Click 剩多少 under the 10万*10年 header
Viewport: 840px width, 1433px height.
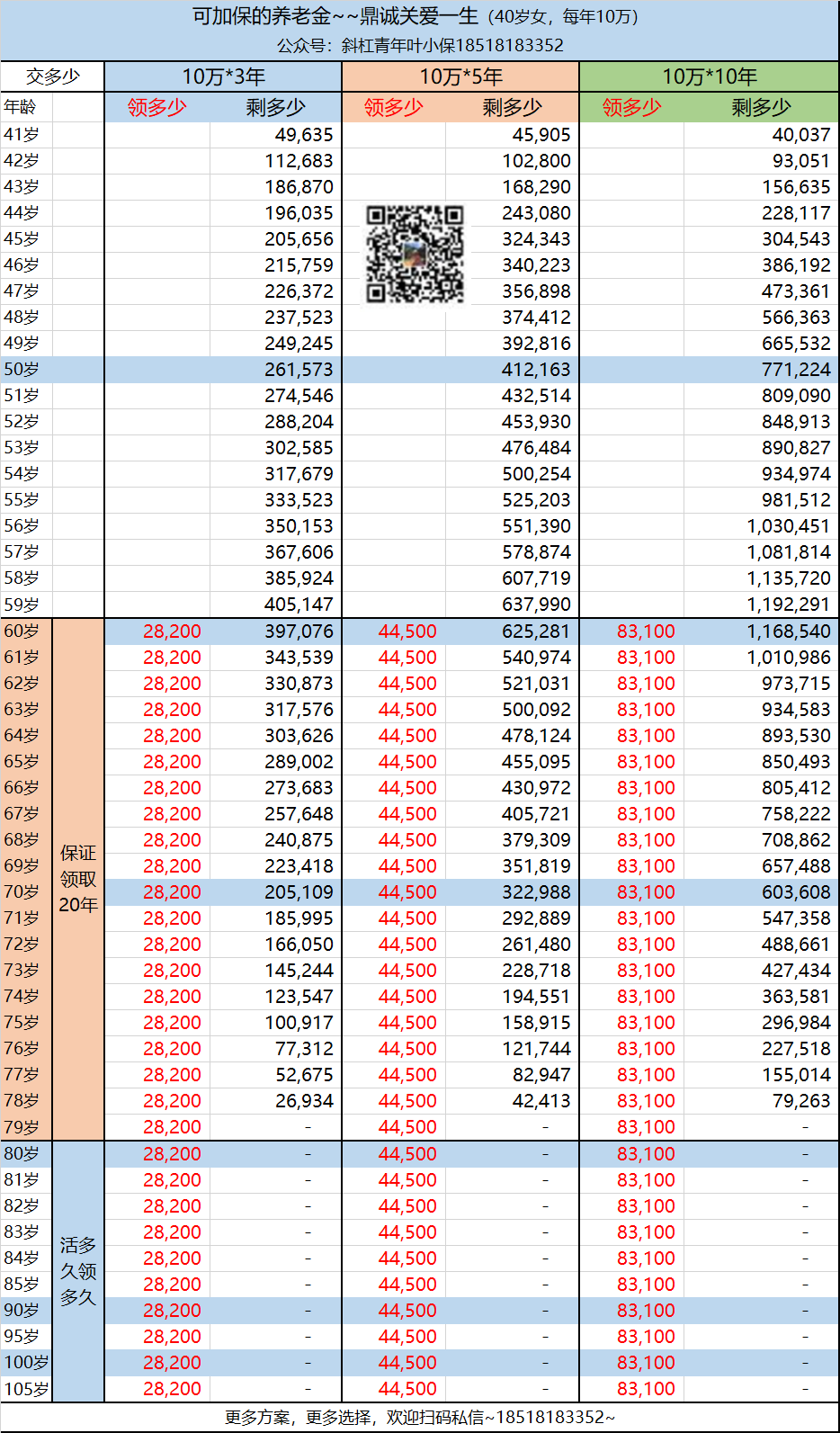pos(762,107)
